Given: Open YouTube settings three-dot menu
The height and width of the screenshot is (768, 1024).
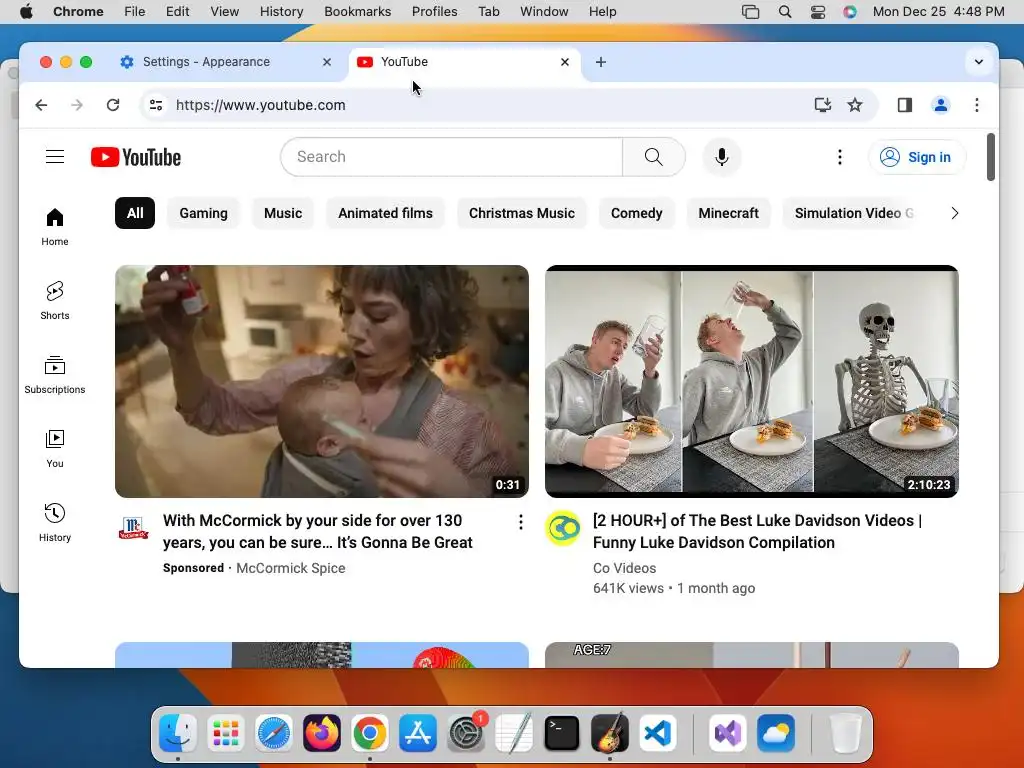Looking at the screenshot, I should (x=840, y=157).
